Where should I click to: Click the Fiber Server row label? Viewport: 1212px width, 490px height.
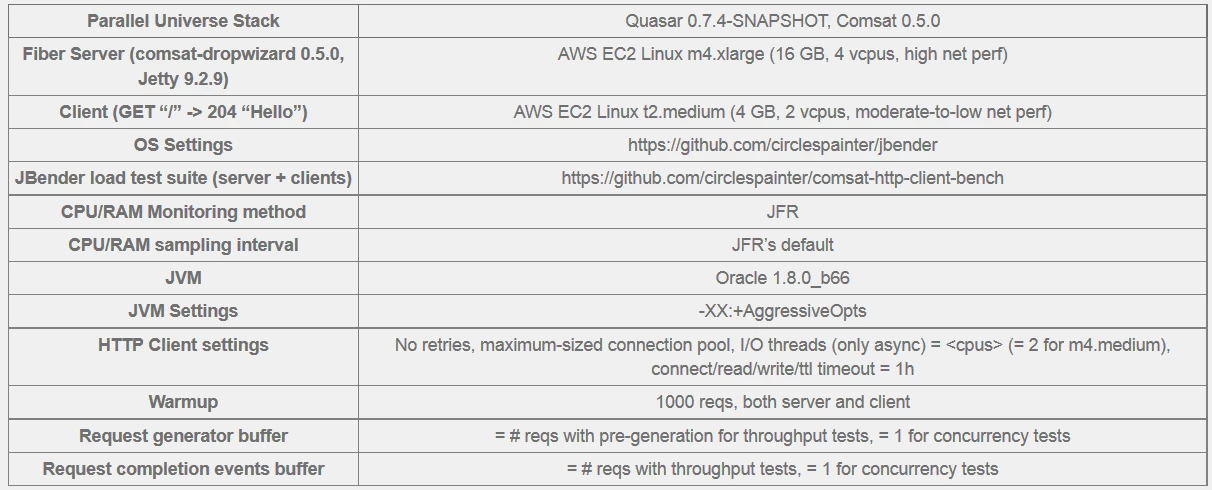tap(183, 66)
